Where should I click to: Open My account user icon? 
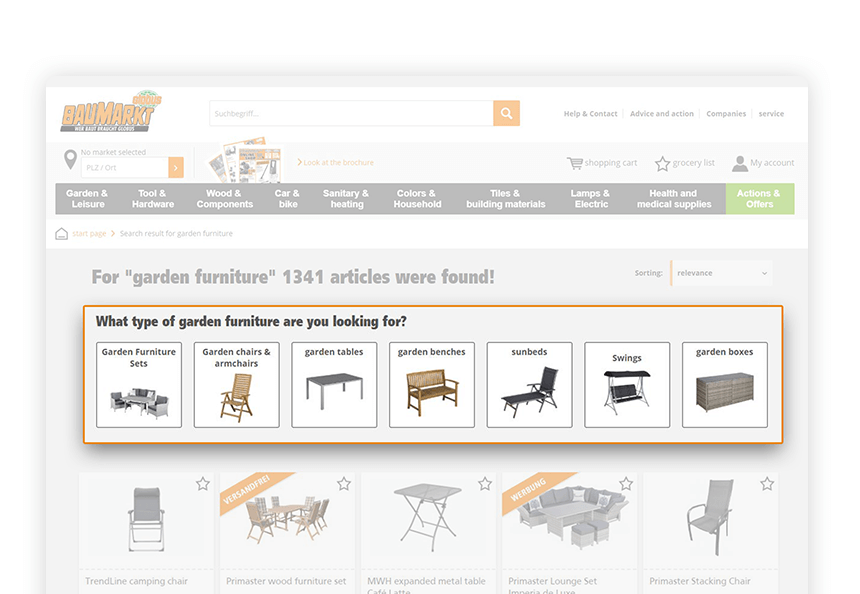(740, 163)
